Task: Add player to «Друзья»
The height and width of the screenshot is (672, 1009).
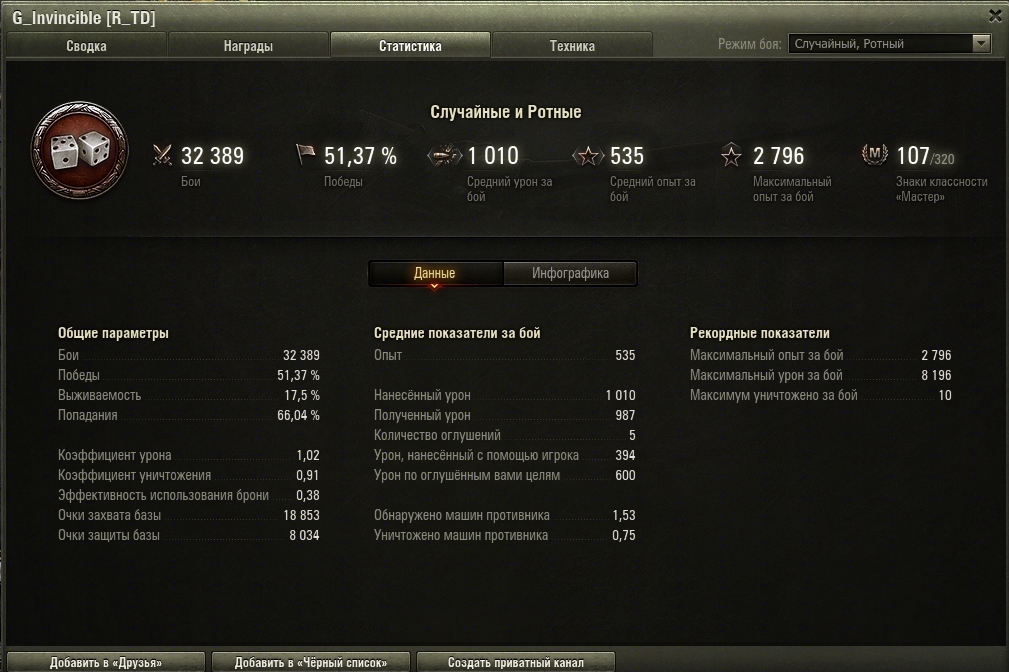Action: pyautogui.click(x=106, y=662)
